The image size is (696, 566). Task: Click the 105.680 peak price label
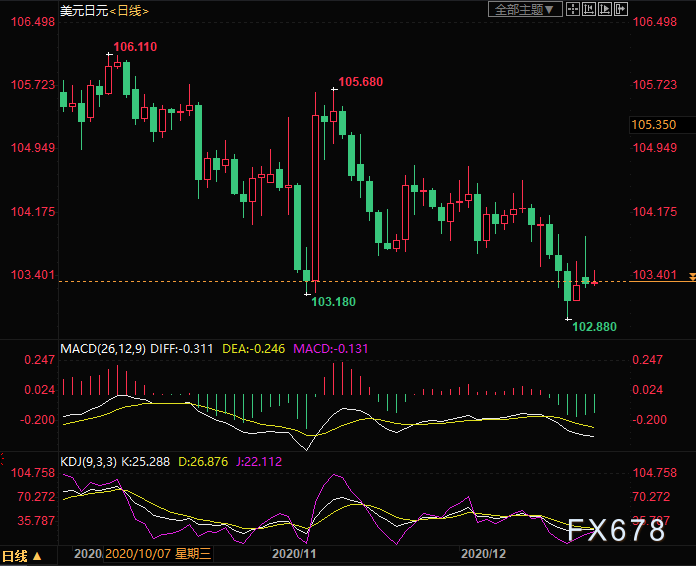pyautogui.click(x=361, y=81)
